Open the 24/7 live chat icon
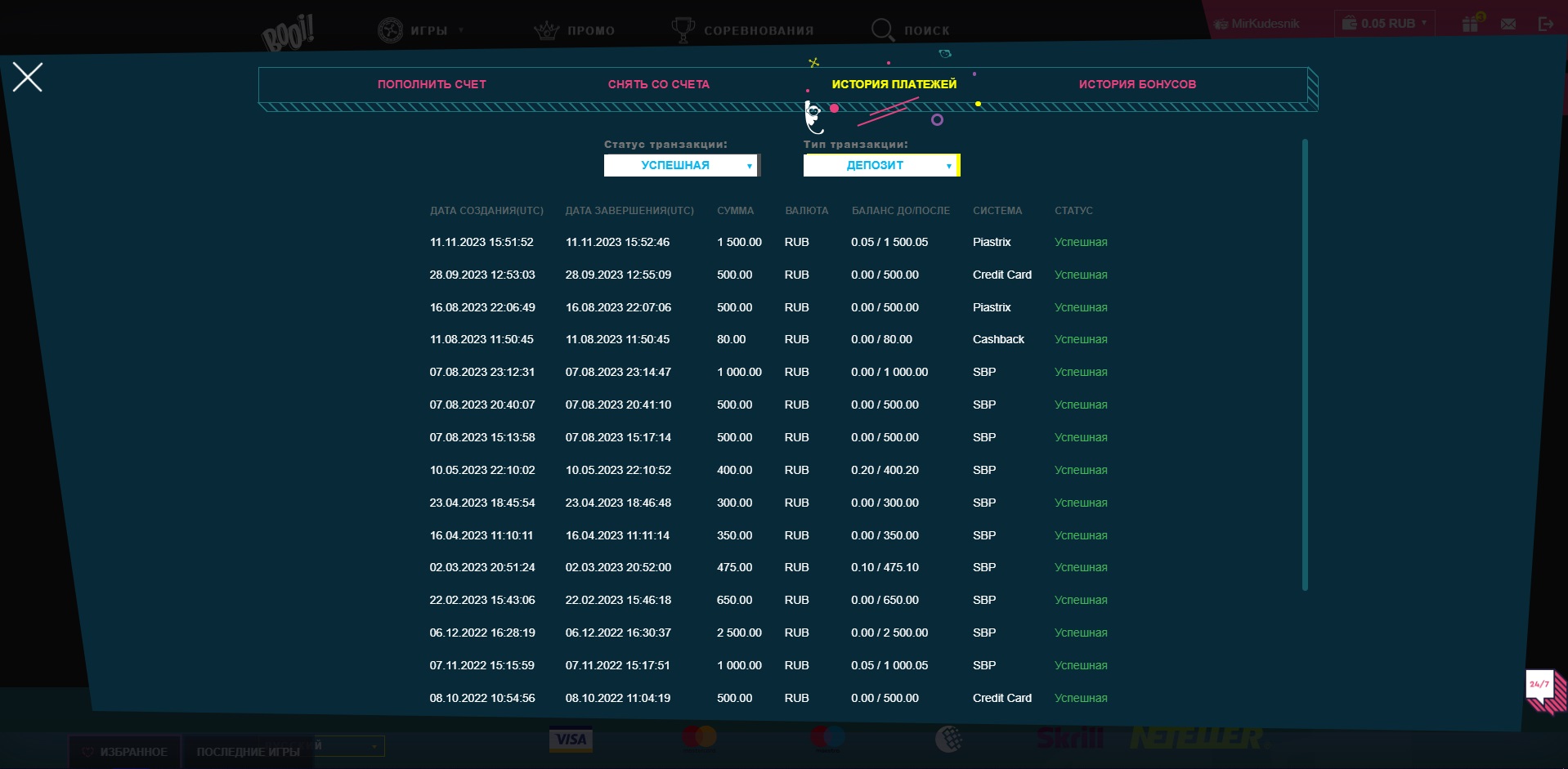This screenshot has height=769, width=1568. pyautogui.click(x=1540, y=688)
